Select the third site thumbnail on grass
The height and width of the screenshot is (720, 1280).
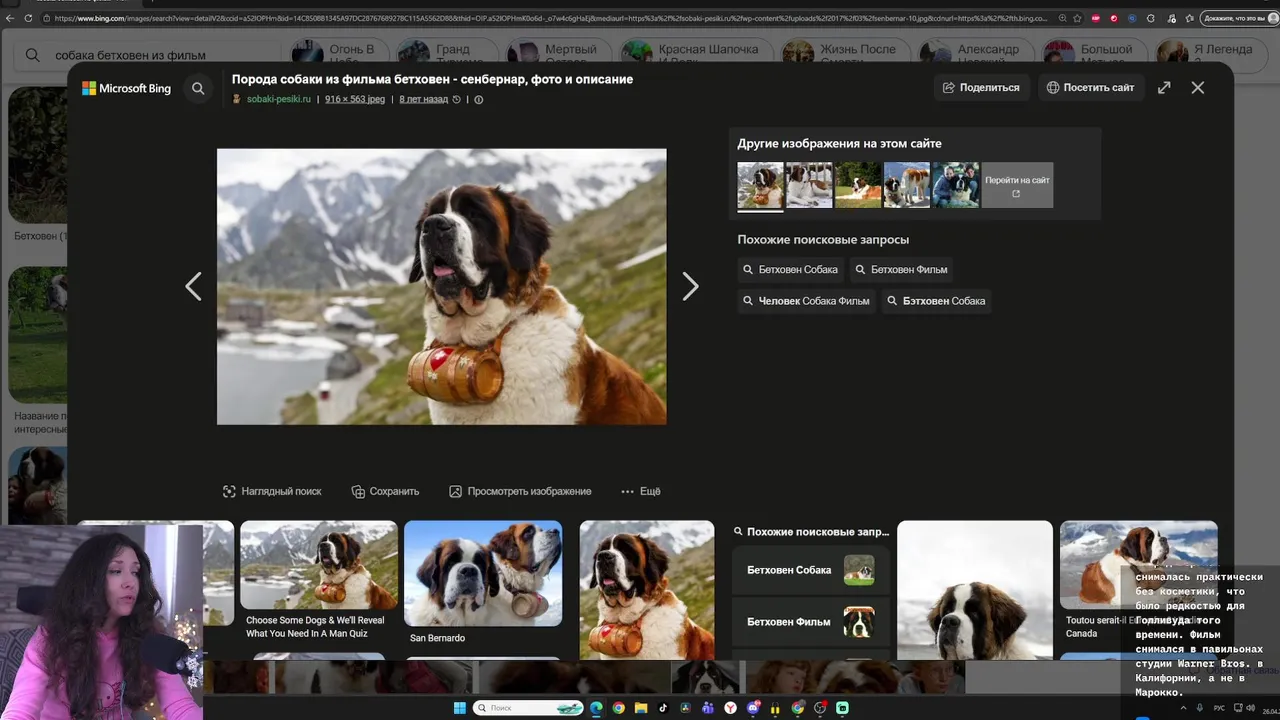(858, 184)
